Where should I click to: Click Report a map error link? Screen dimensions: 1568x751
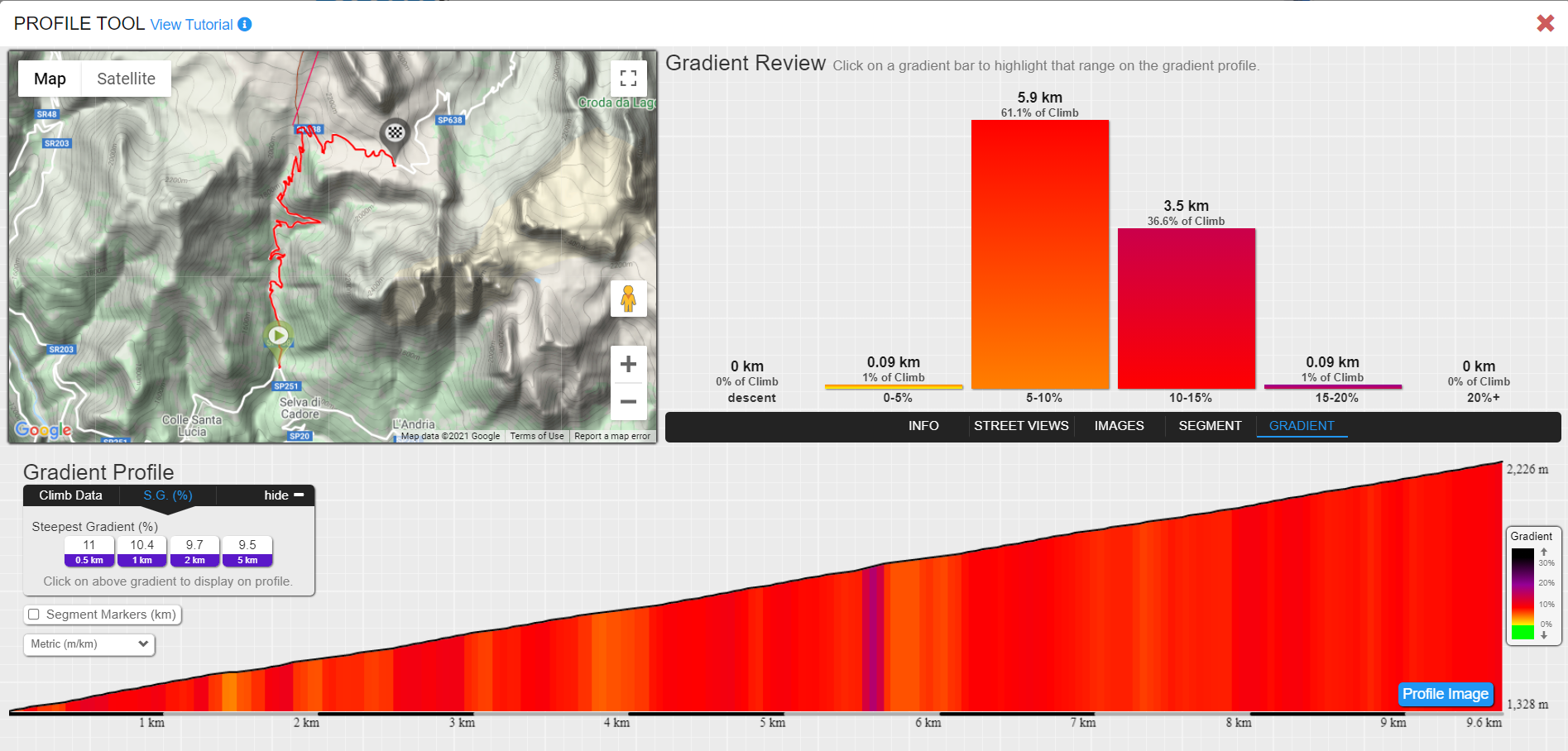[x=612, y=436]
